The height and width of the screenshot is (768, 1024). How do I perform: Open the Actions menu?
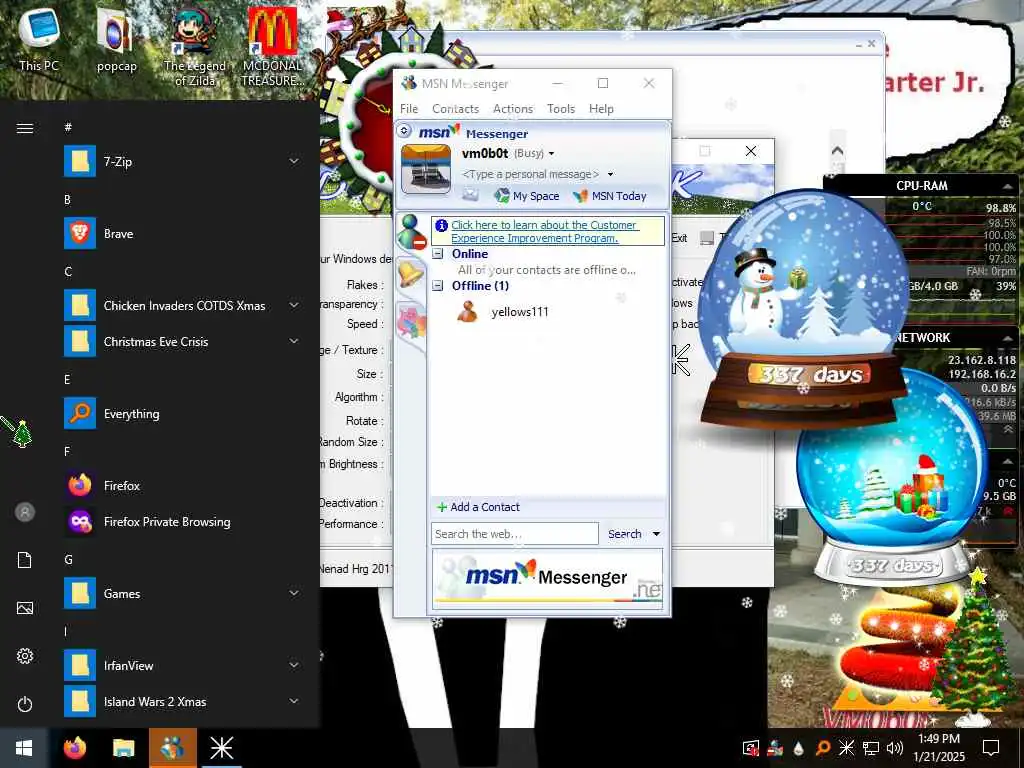pyautogui.click(x=513, y=108)
